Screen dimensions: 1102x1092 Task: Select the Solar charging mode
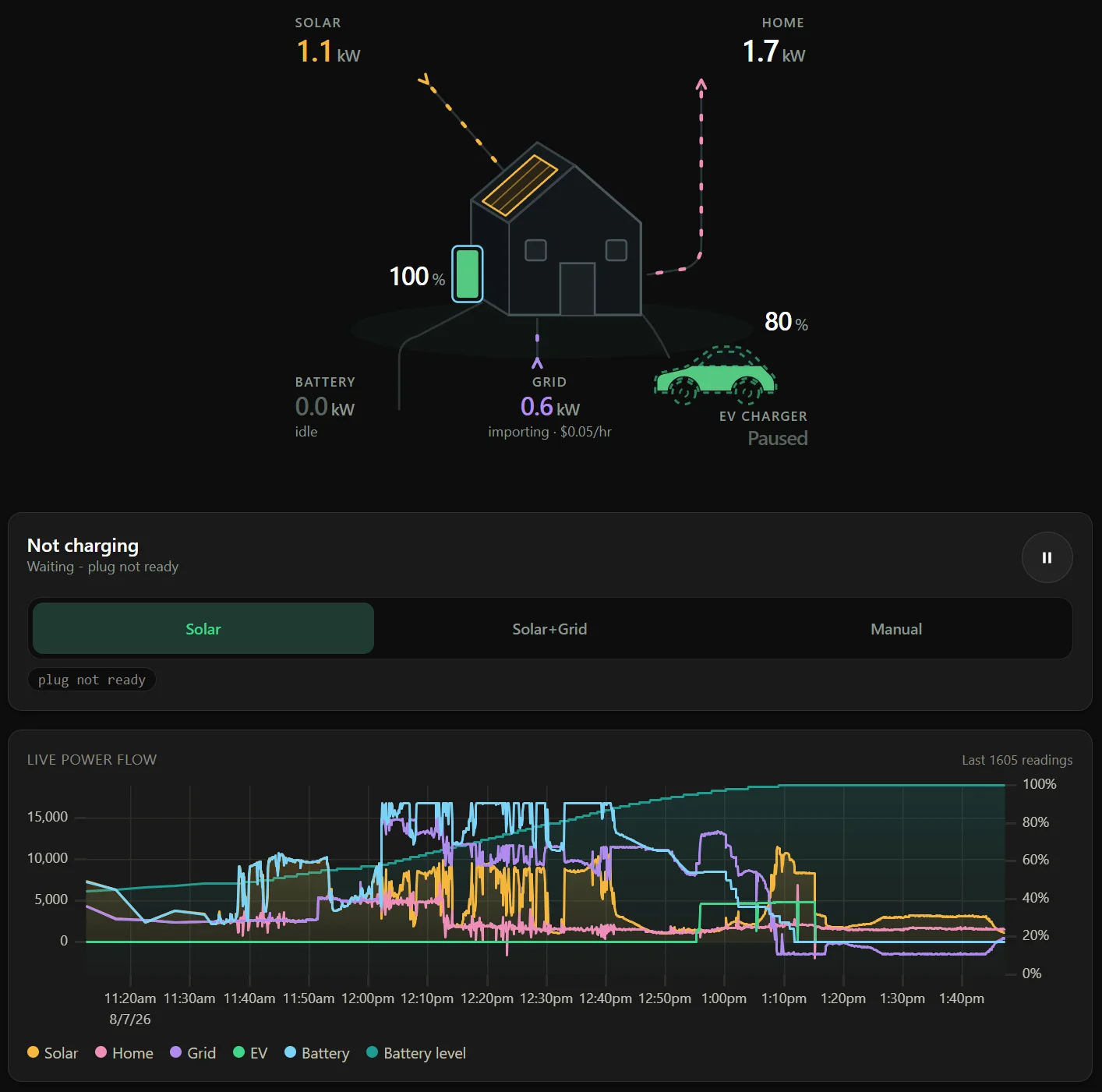203,628
